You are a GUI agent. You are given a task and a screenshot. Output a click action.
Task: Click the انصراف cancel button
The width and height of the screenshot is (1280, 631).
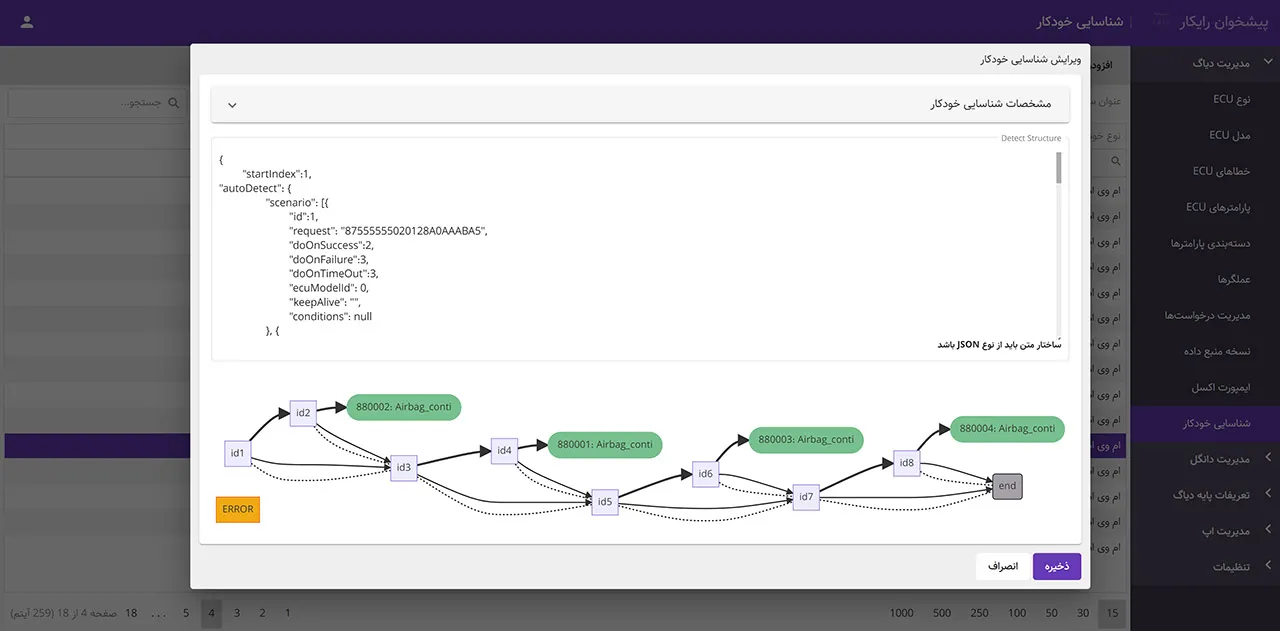pyautogui.click(x=1002, y=566)
